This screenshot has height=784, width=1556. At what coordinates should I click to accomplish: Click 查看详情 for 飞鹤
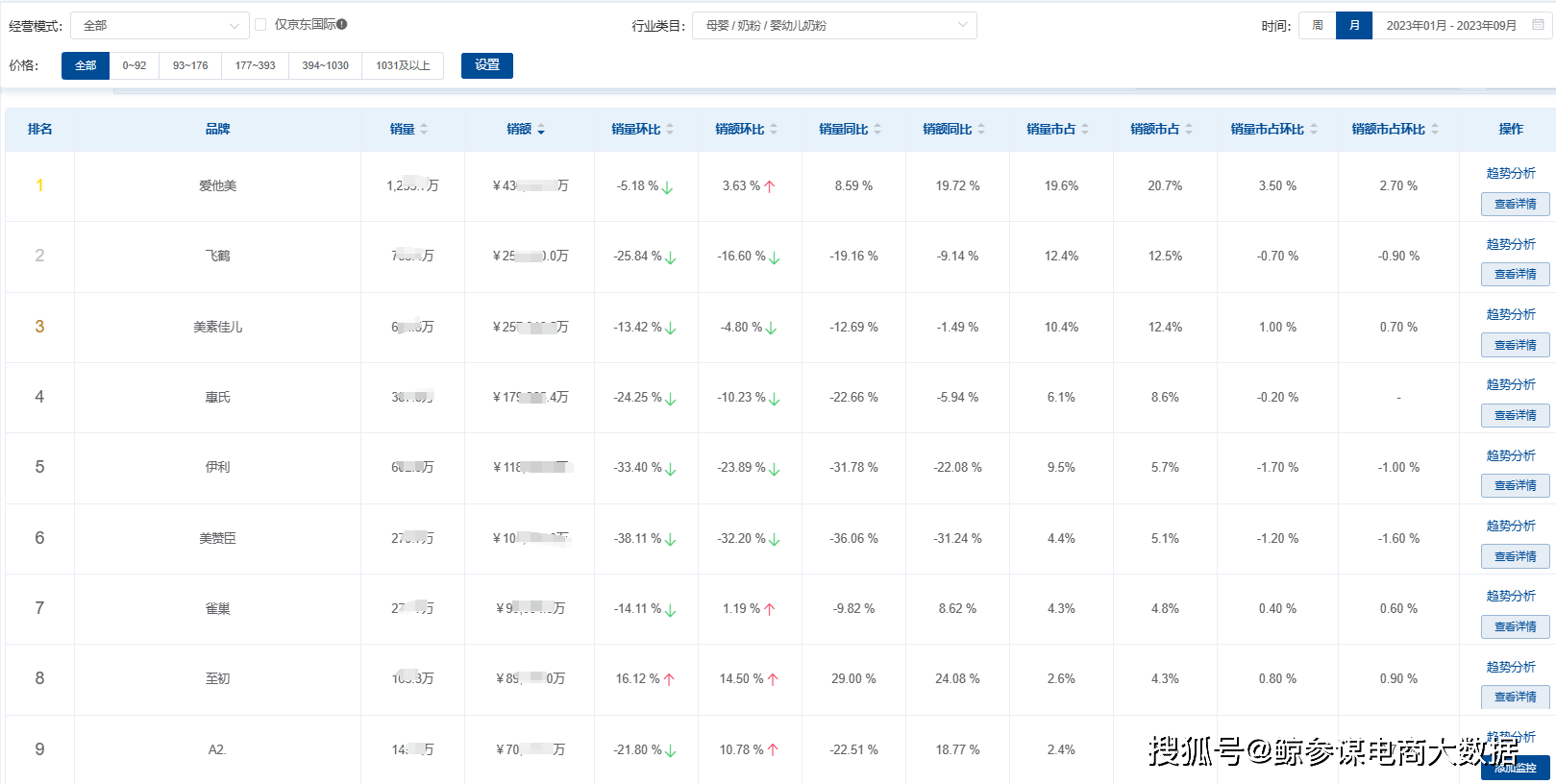(x=1516, y=274)
